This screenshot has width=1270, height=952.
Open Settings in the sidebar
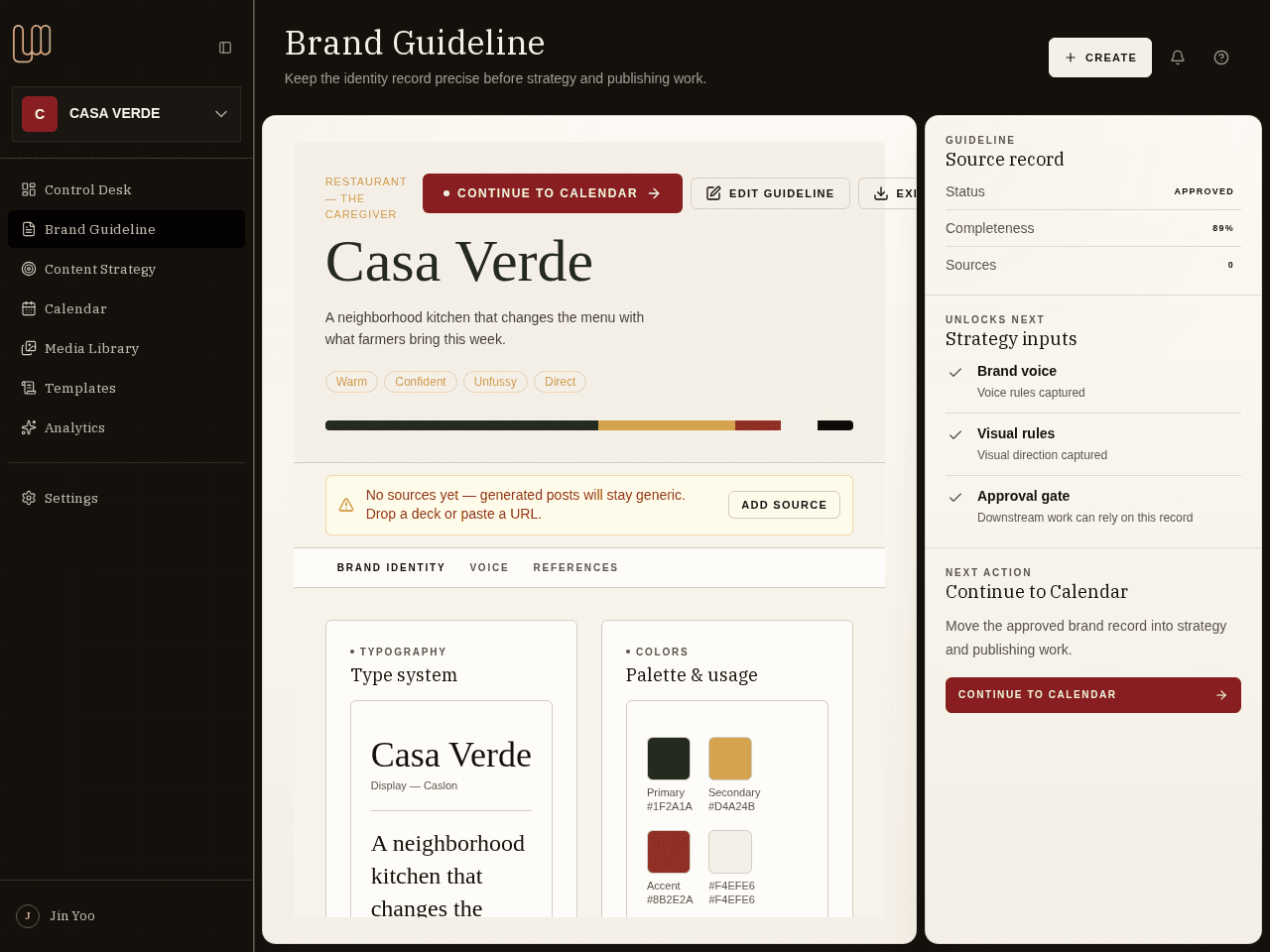click(x=126, y=498)
